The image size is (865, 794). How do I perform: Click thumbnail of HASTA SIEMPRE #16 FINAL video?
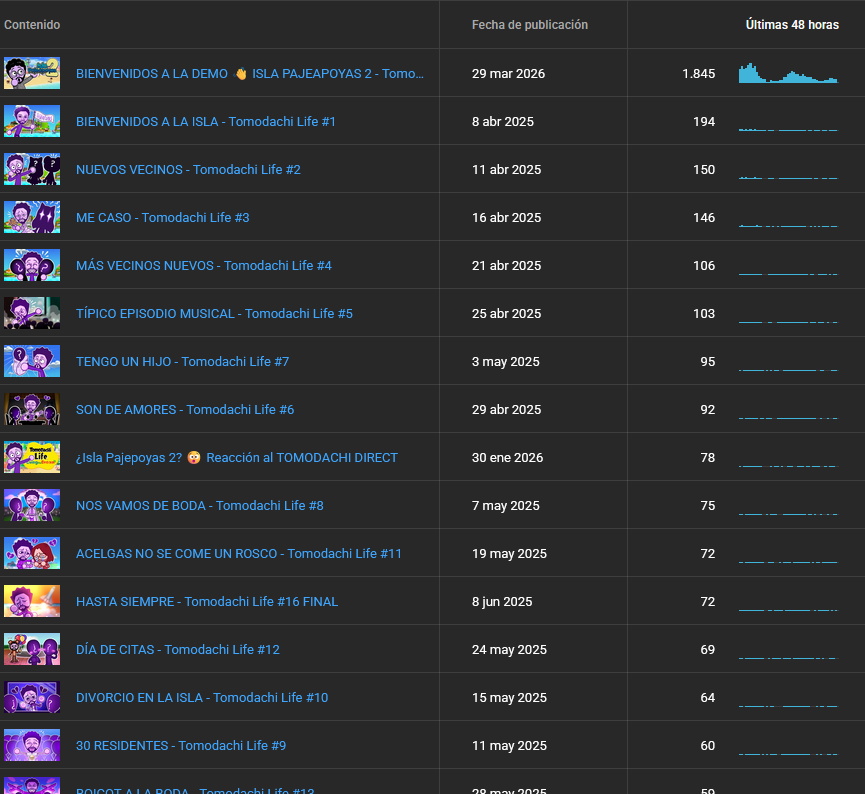(x=32, y=601)
